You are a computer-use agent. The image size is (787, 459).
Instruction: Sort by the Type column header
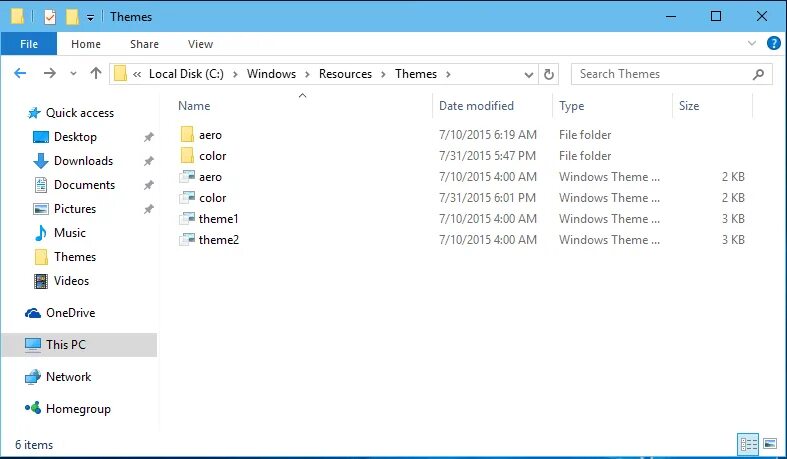click(x=571, y=106)
